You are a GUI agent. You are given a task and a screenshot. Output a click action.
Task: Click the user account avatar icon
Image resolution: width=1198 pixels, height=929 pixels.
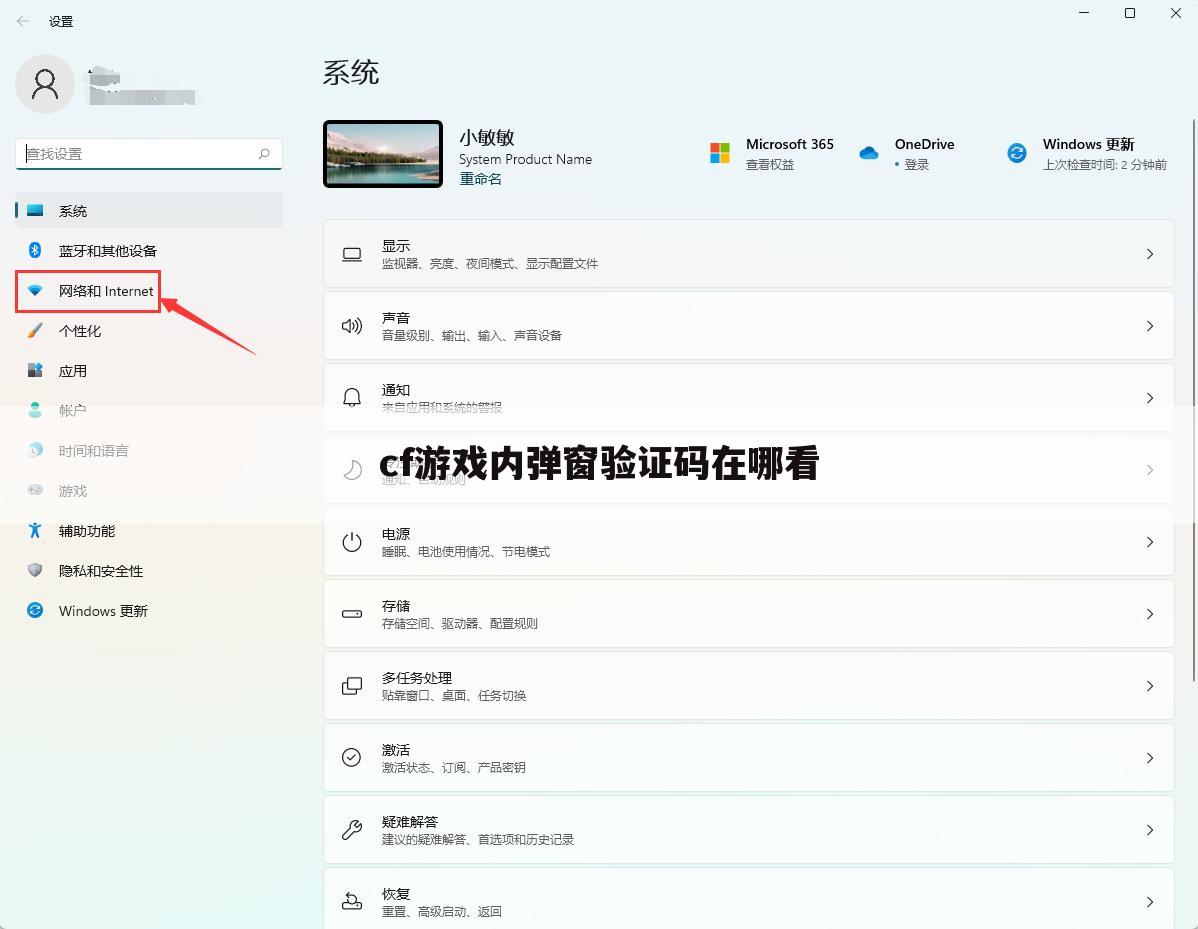click(x=45, y=84)
